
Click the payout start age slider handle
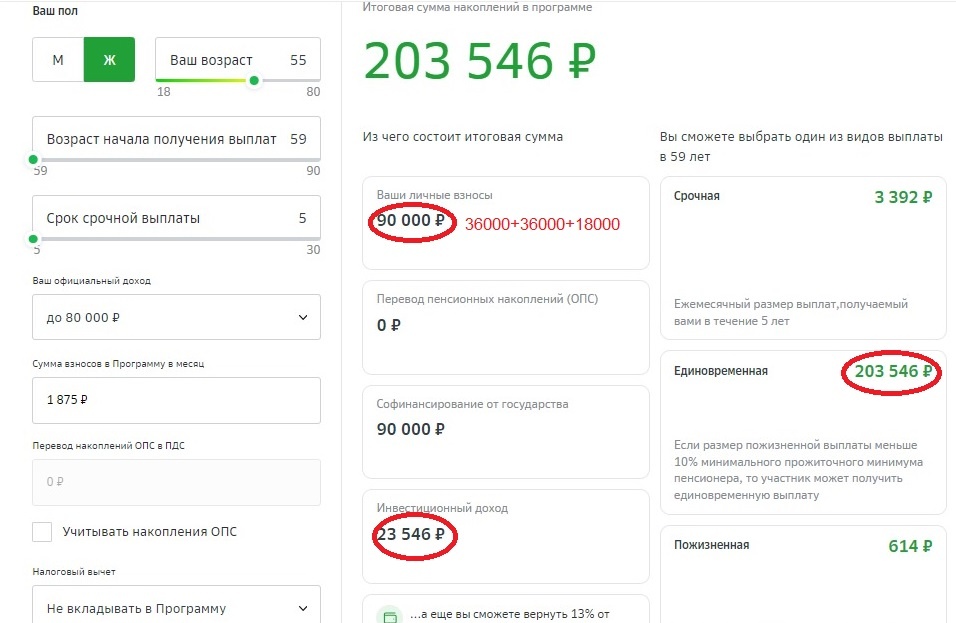click(34, 160)
